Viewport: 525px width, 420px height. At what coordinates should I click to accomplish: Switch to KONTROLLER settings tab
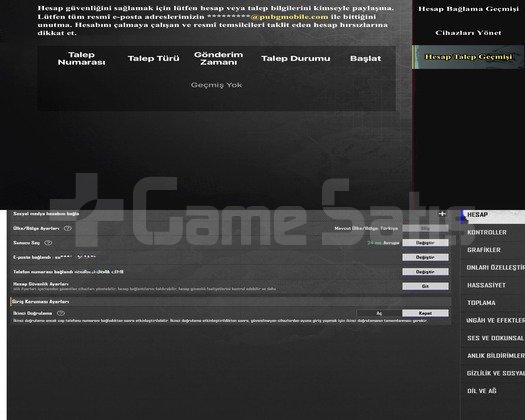click(487, 232)
